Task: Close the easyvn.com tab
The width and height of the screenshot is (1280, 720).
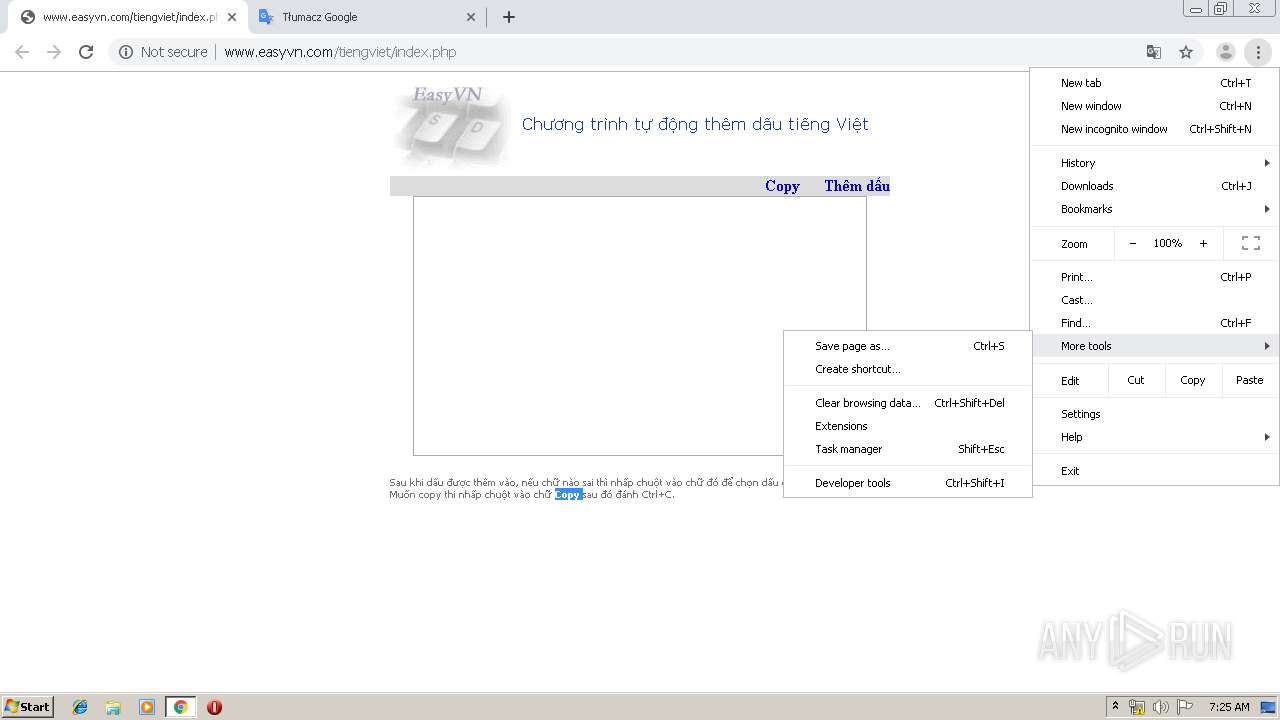Action: pos(232,17)
